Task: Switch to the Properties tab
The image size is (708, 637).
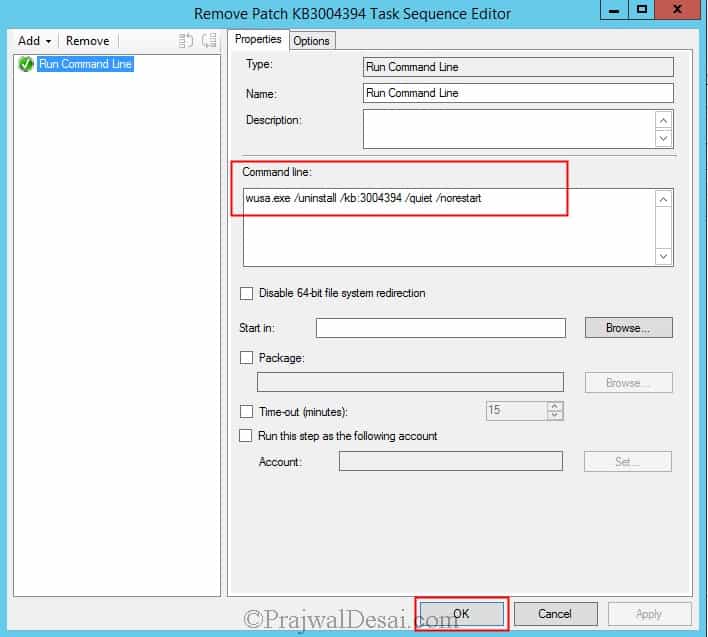Action: (258, 39)
